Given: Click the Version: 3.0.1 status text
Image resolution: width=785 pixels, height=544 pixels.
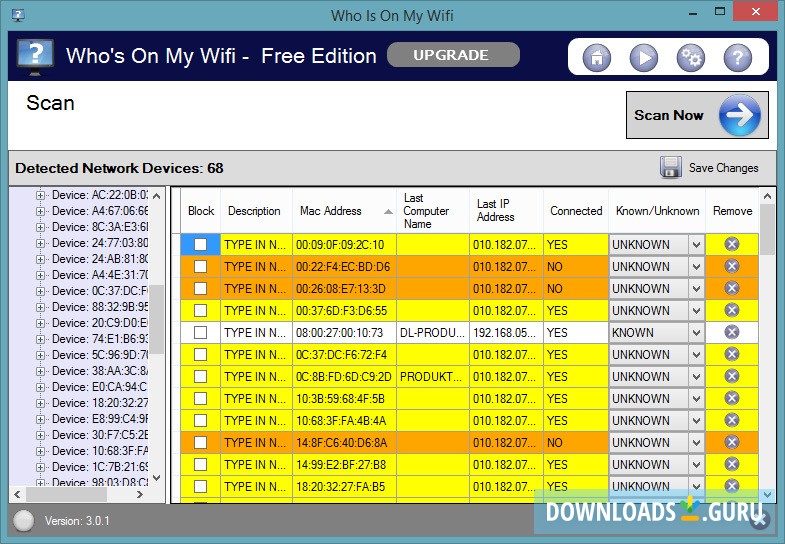Looking at the screenshot, I should [77, 521].
